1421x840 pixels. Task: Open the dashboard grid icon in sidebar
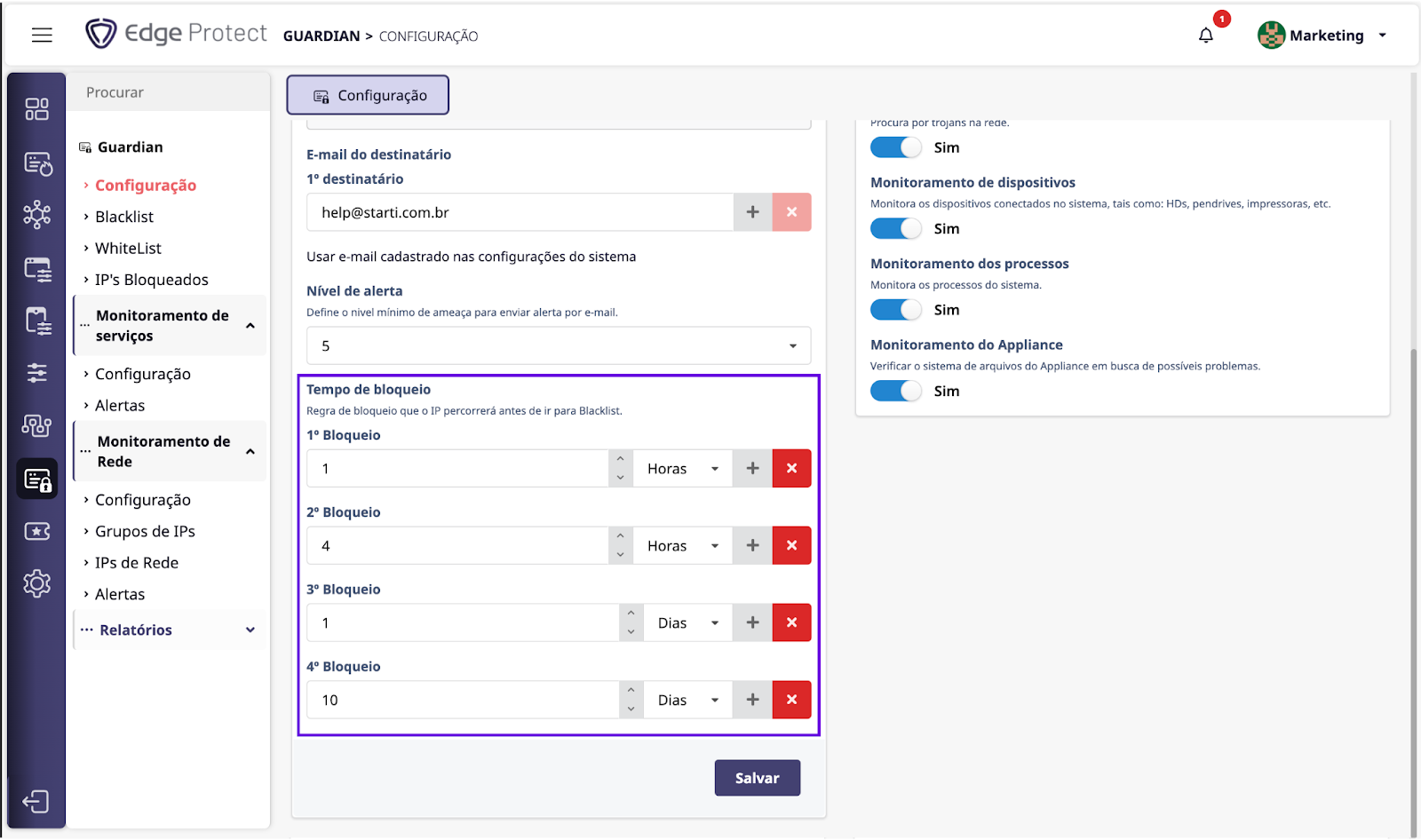click(x=36, y=109)
